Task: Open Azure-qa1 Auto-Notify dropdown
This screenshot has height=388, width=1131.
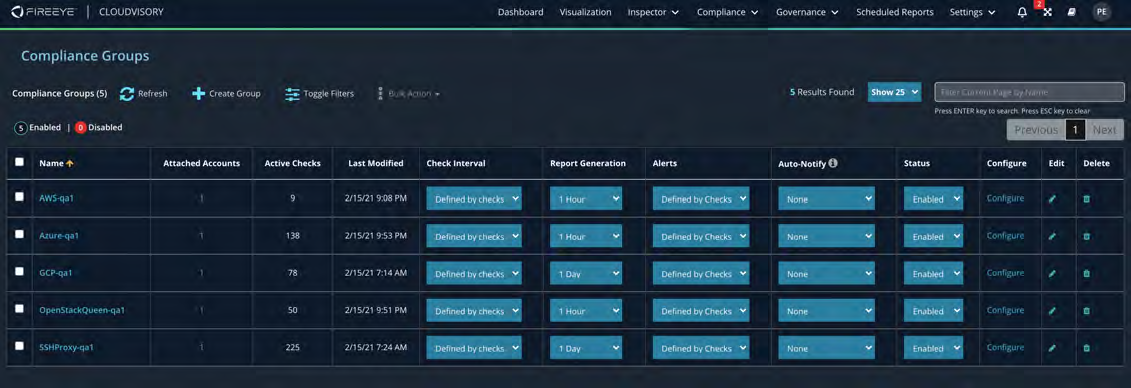Action: (x=826, y=237)
